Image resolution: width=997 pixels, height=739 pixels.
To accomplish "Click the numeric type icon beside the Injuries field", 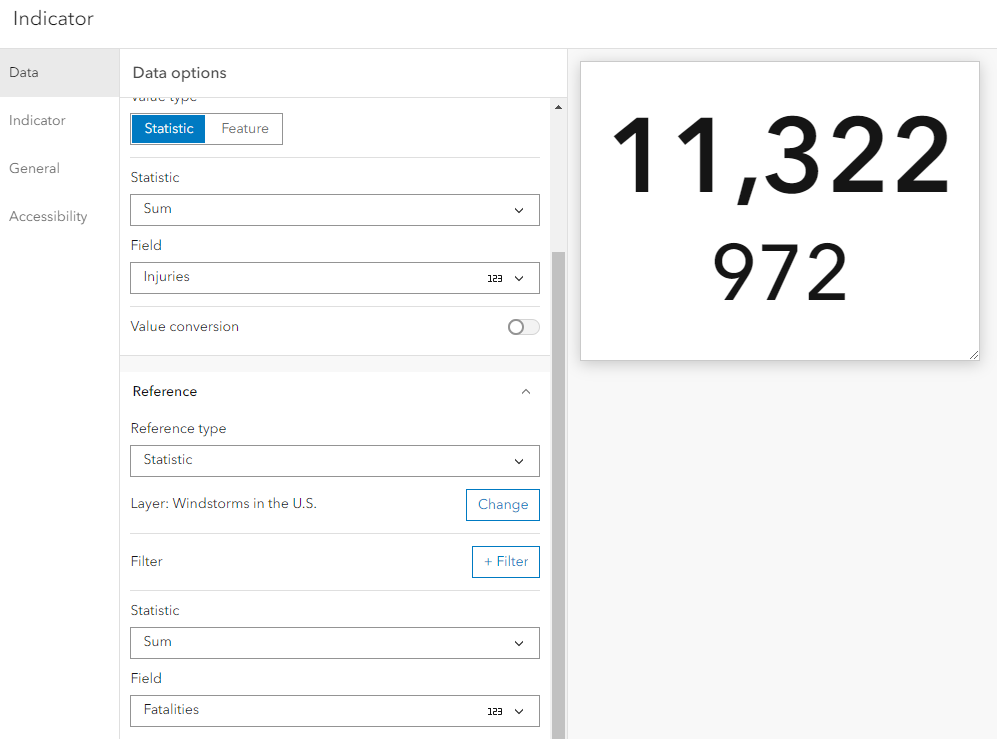I will click(494, 278).
